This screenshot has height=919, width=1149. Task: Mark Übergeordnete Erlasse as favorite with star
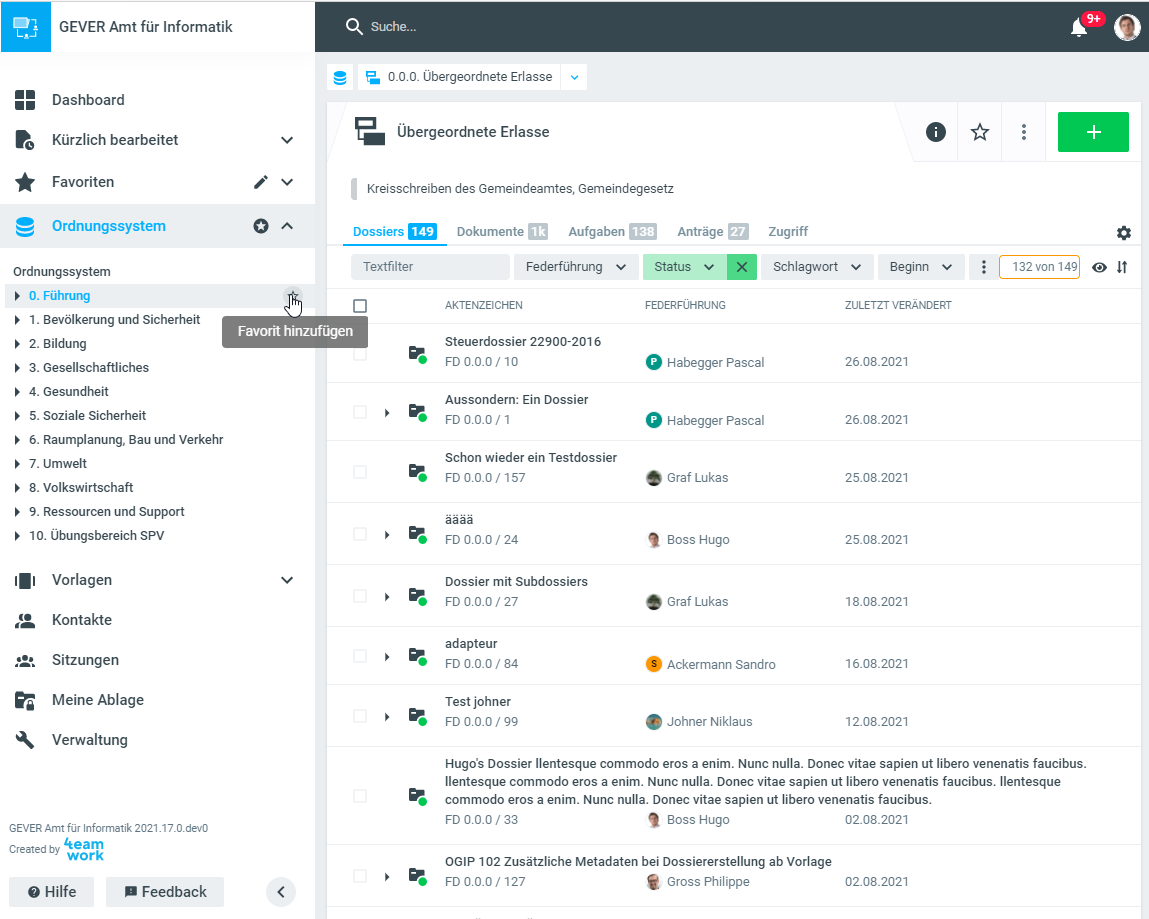tap(980, 132)
